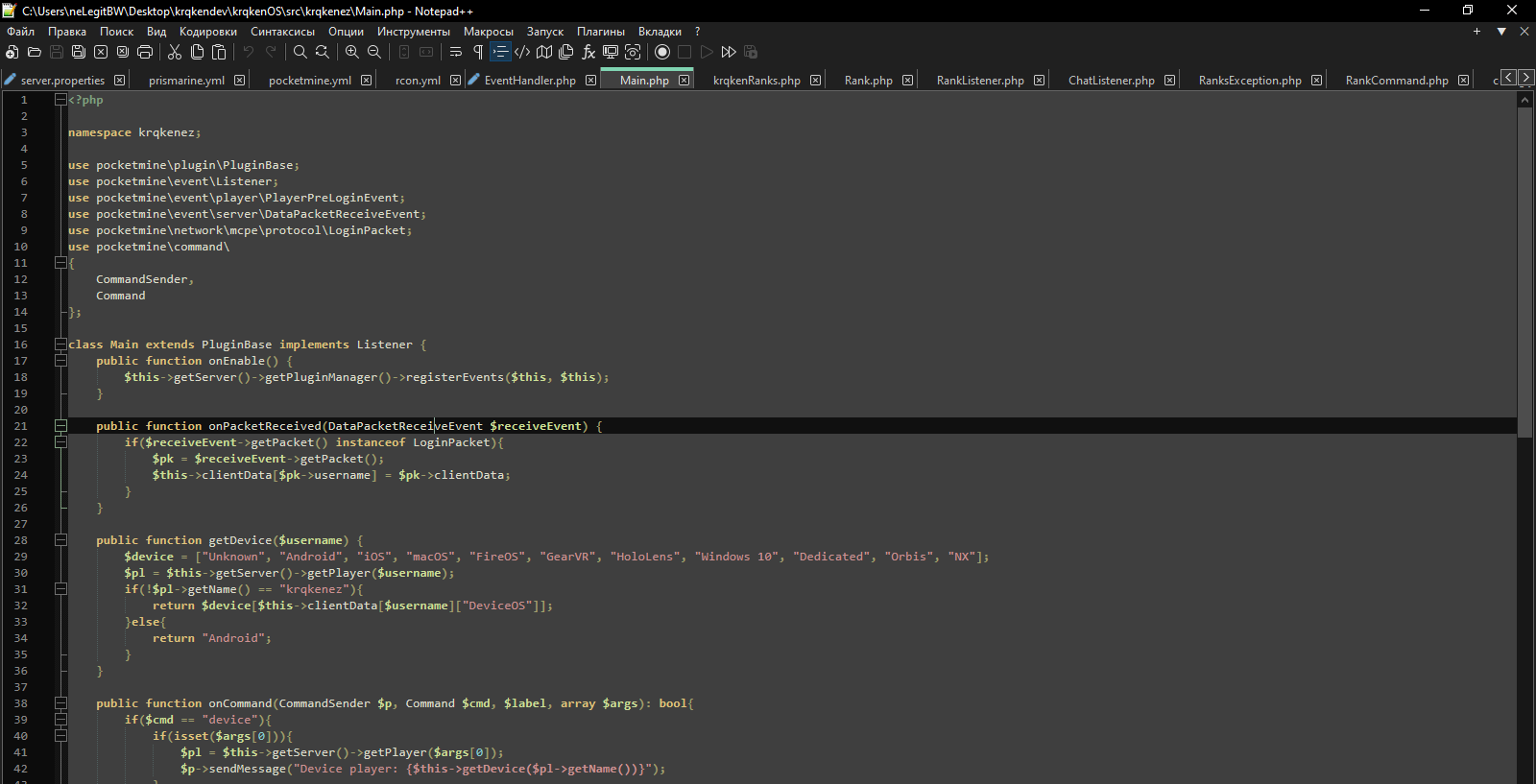
Task: Click the Print toolbar icon
Action: coord(145,52)
